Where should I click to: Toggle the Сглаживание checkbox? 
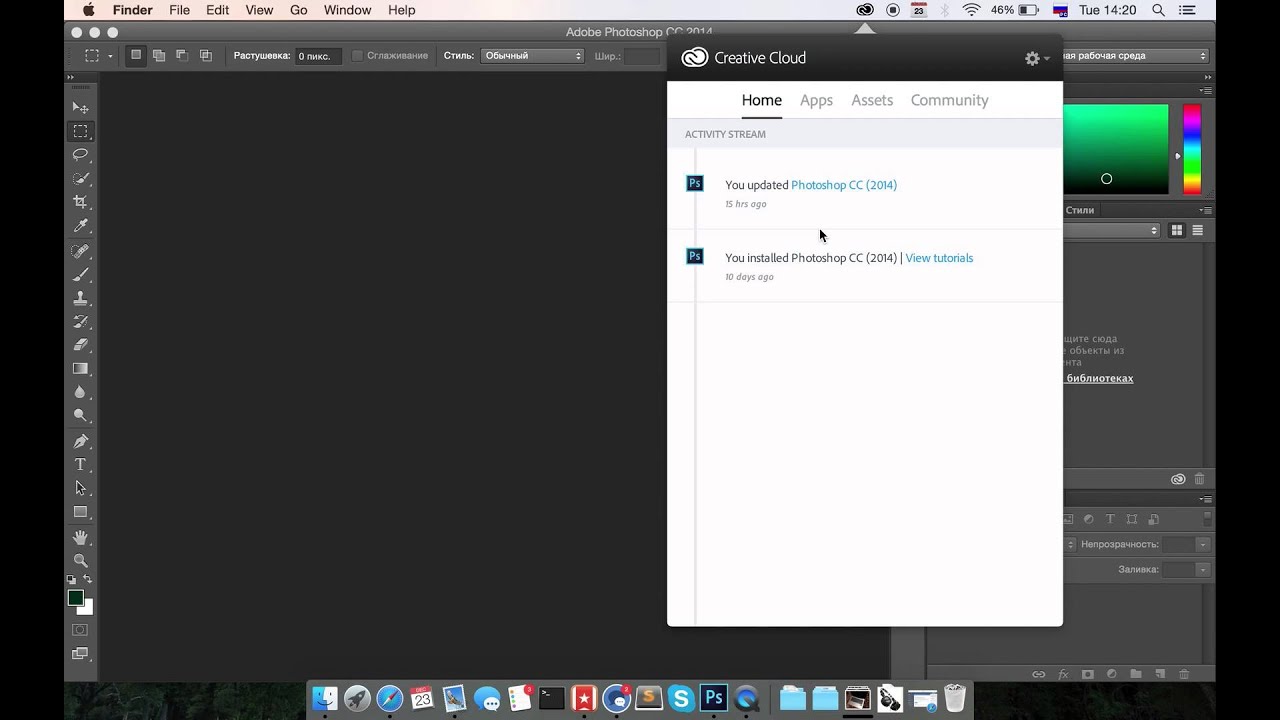coord(357,56)
